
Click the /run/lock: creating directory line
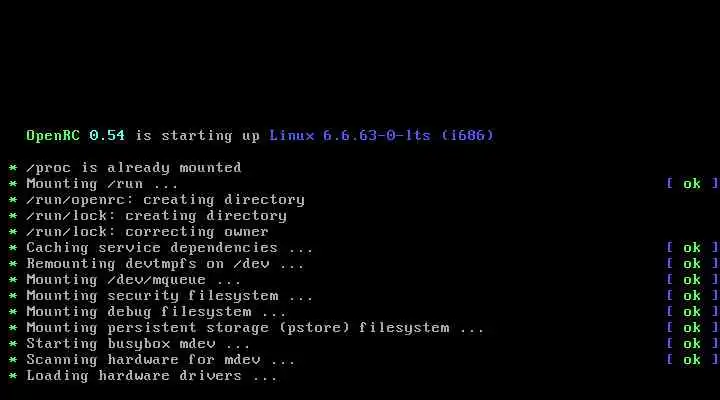(x=157, y=216)
